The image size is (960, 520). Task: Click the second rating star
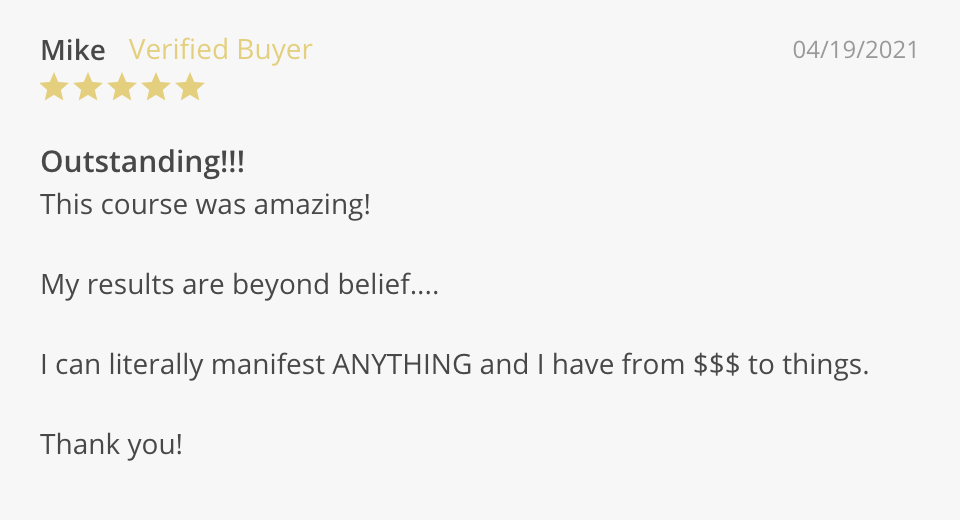(88, 88)
